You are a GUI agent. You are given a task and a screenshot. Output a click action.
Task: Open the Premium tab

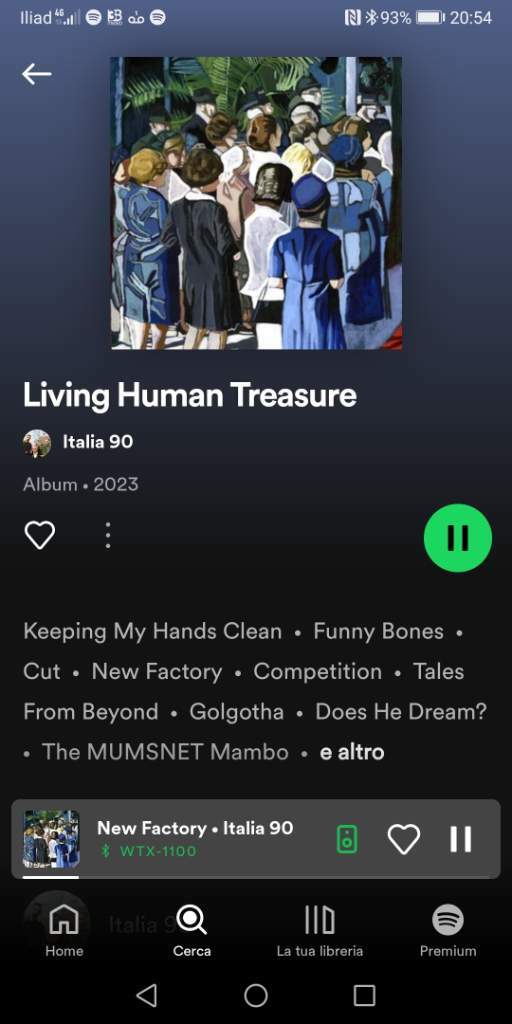point(448,931)
